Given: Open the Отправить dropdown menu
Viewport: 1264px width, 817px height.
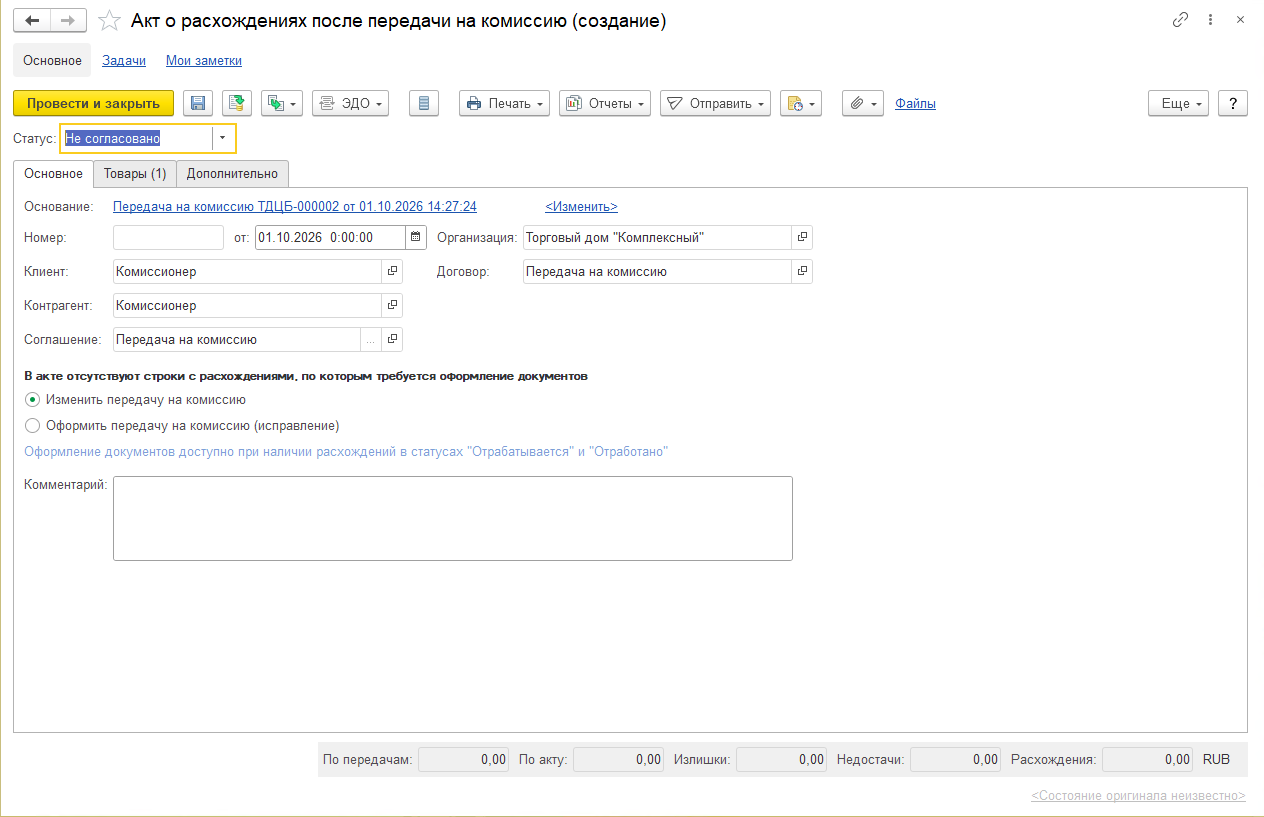Looking at the screenshot, I should tap(715, 103).
